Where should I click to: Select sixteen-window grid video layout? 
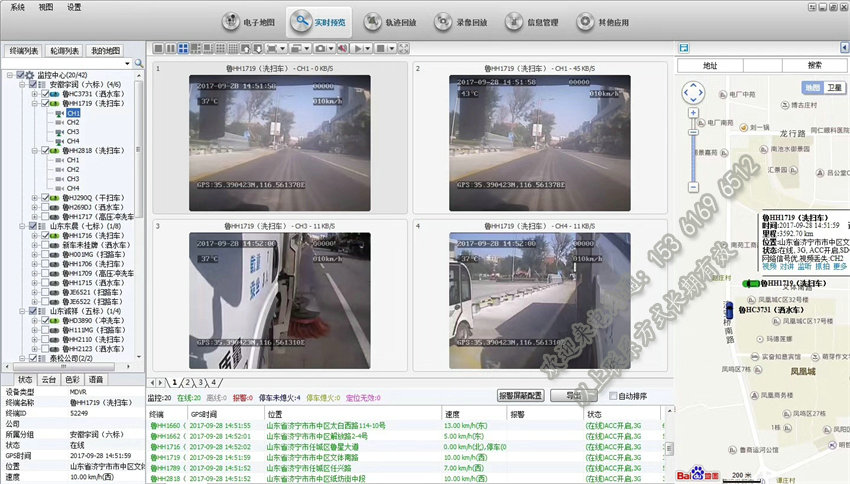233,48
